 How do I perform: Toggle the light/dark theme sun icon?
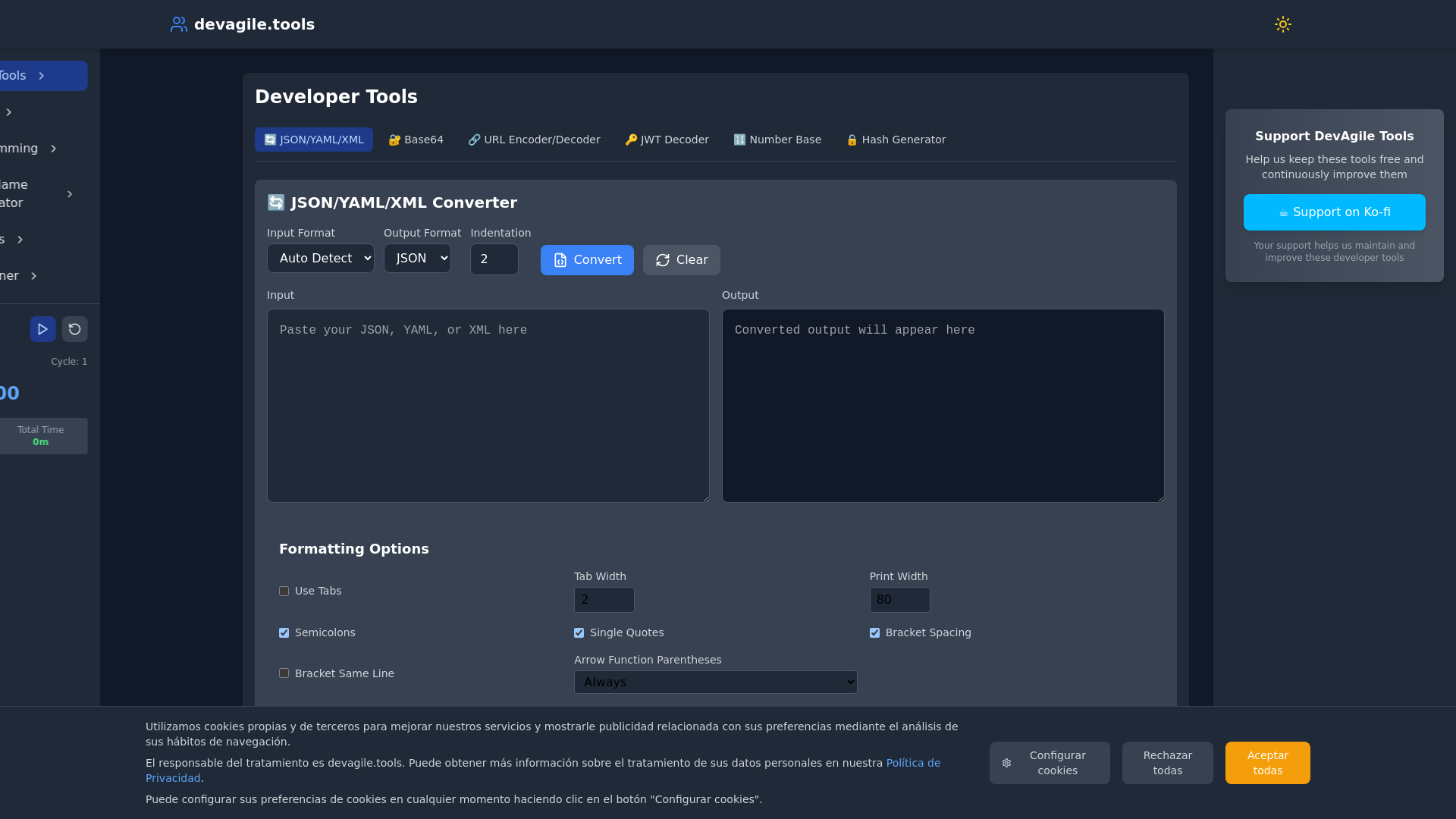coord(1282,24)
